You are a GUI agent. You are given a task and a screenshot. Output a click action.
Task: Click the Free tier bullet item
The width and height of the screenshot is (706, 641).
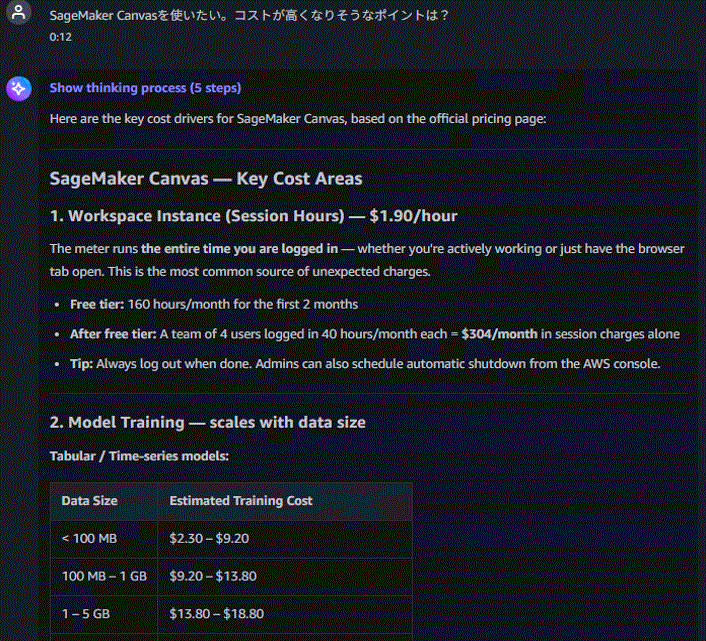click(214, 304)
